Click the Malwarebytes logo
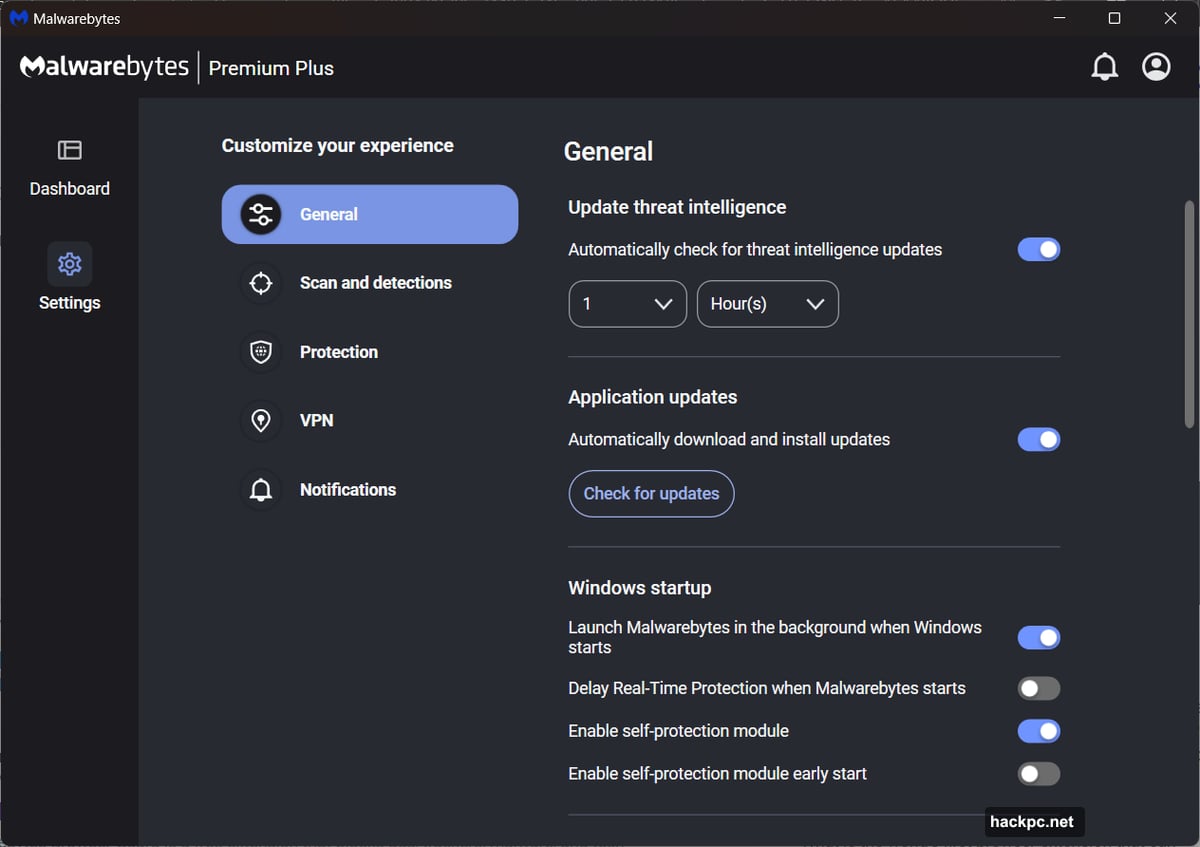 click(104, 66)
